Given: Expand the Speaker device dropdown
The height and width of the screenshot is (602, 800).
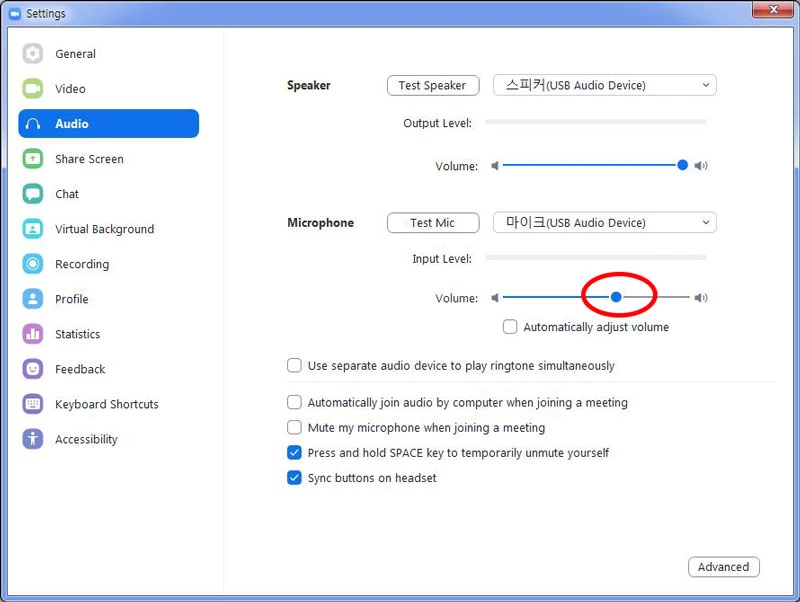Looking at the screenshot, I should (604, 86).
